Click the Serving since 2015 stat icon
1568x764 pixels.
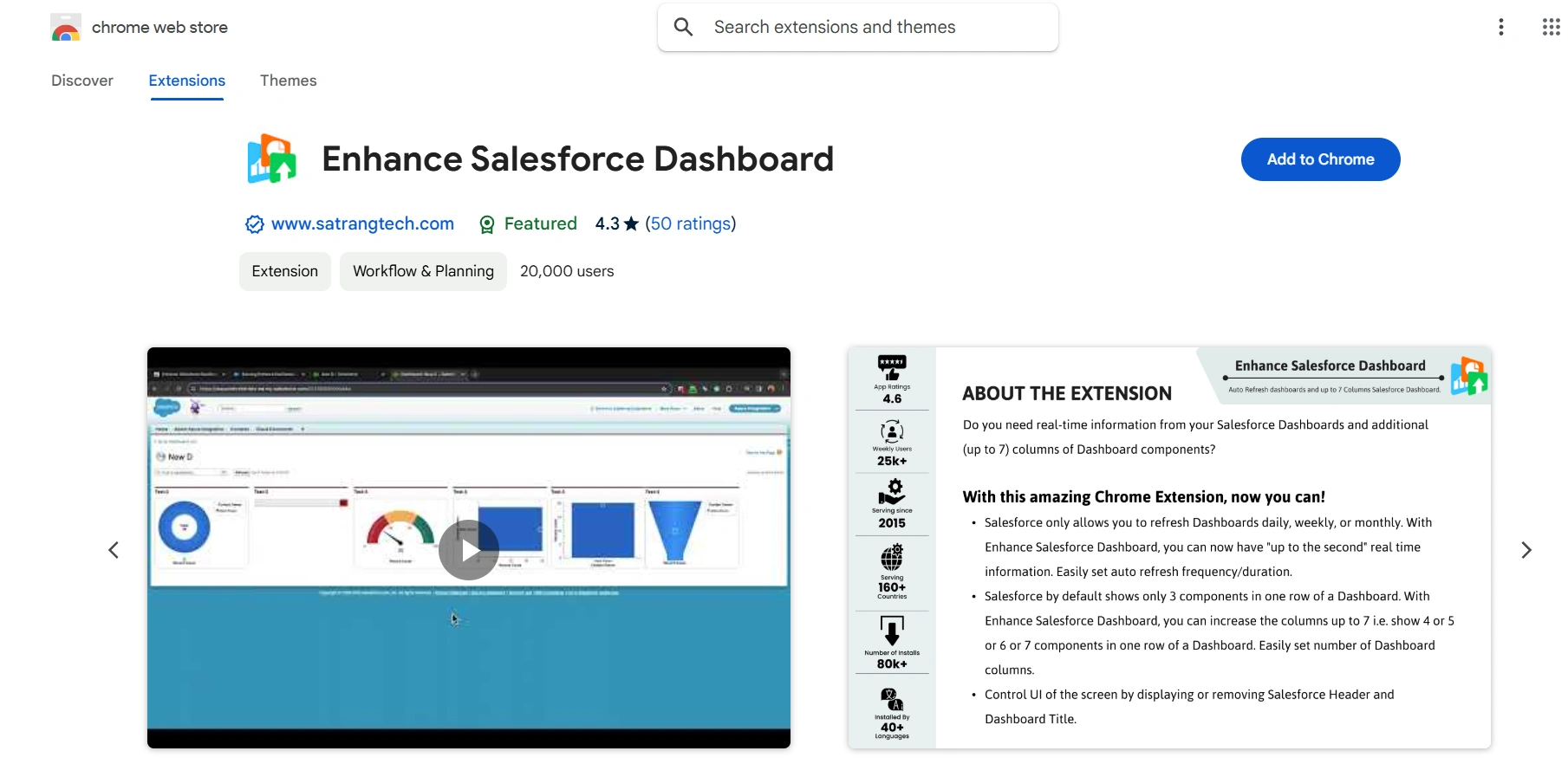pyautogui.click(x=892, y=492)
